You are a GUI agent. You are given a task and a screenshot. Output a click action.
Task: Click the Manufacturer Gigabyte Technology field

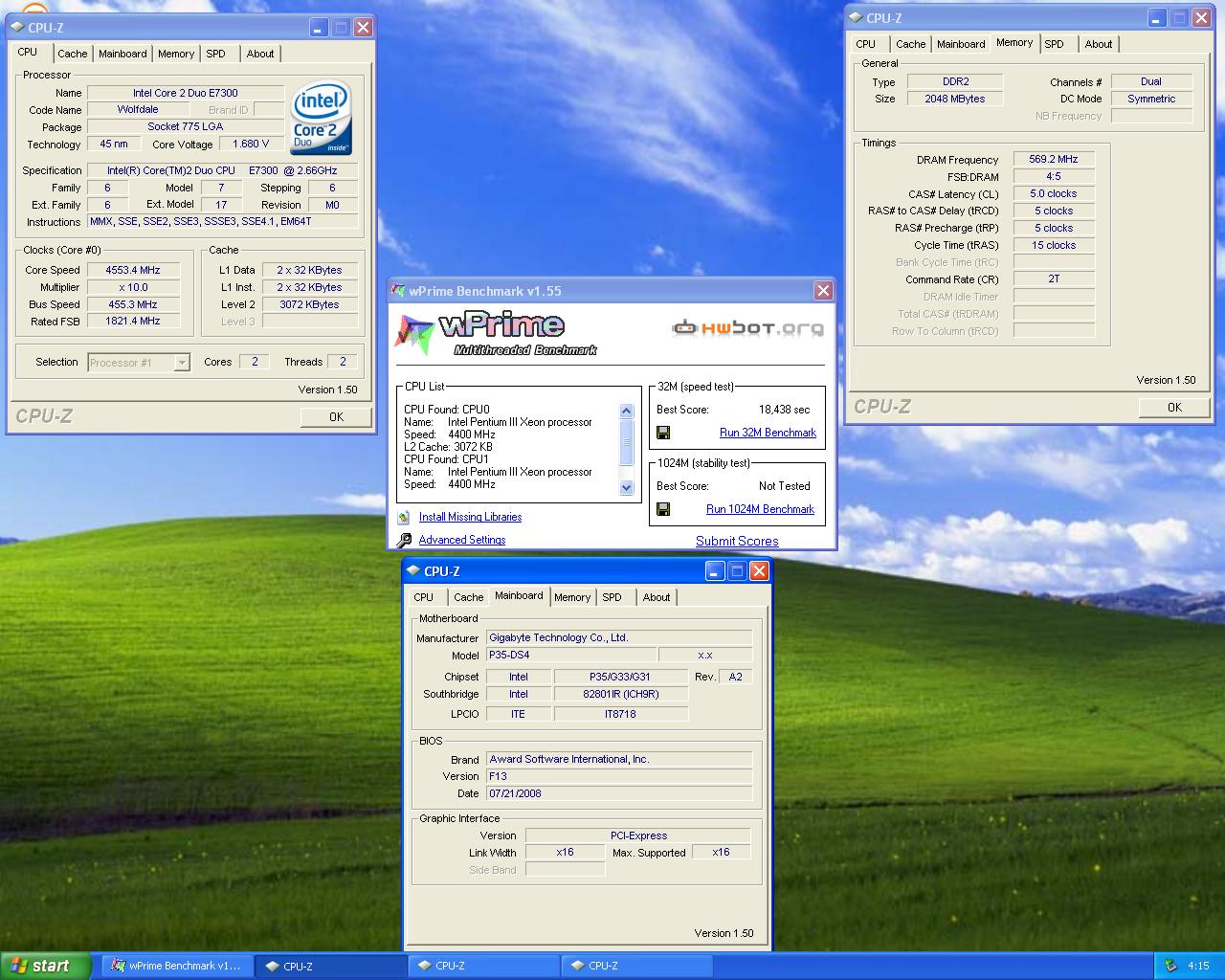619,637
